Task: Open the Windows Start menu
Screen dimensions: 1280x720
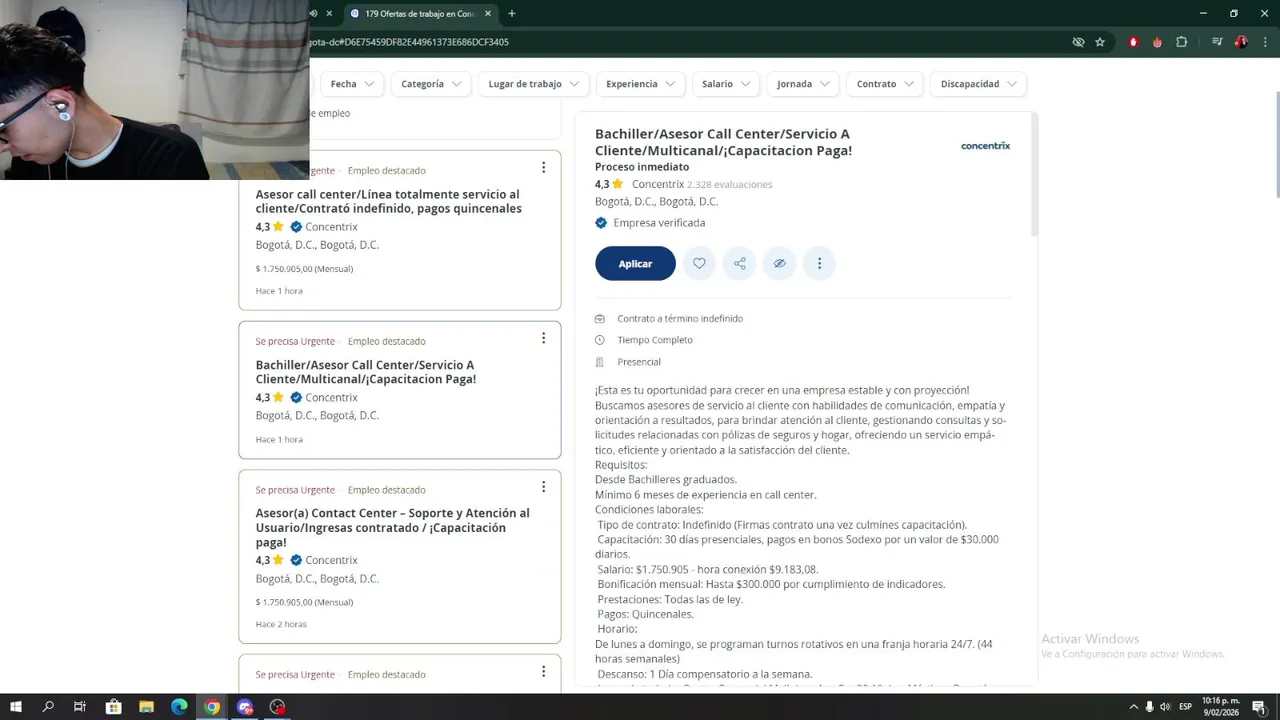Action: [x=16, y=707]
